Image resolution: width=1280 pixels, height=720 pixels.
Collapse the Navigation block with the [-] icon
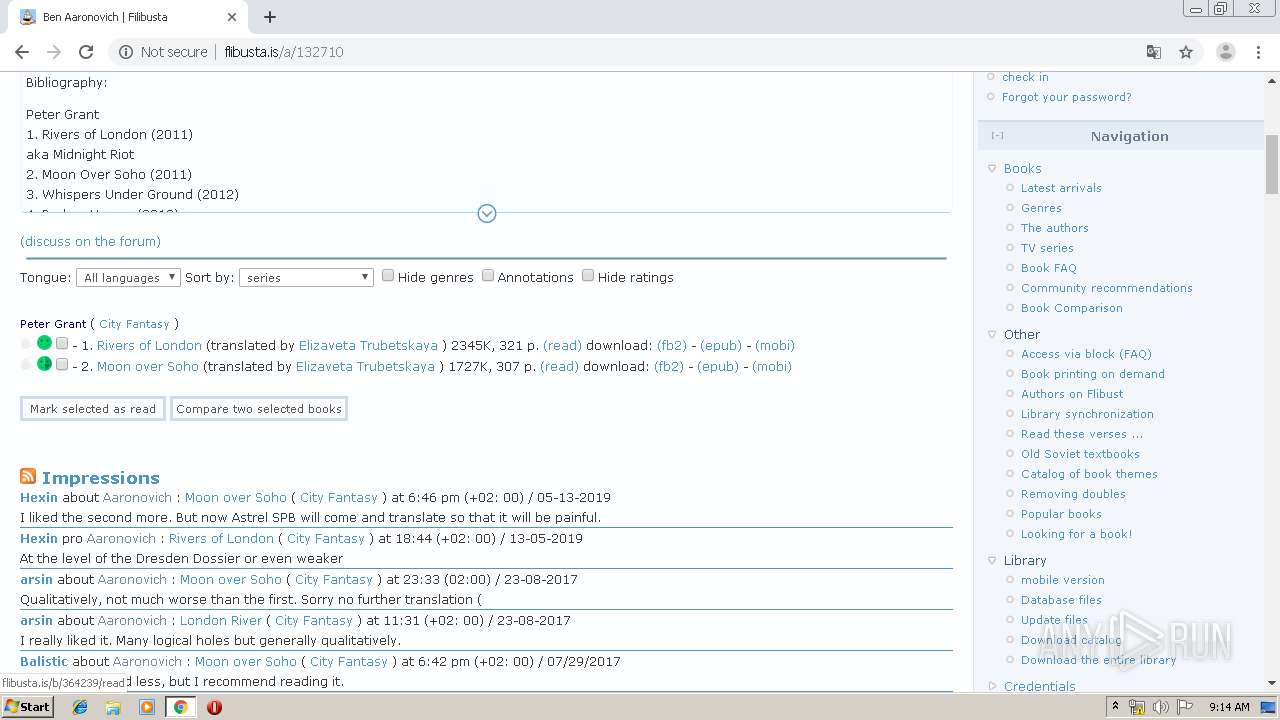tap(997, 136)
